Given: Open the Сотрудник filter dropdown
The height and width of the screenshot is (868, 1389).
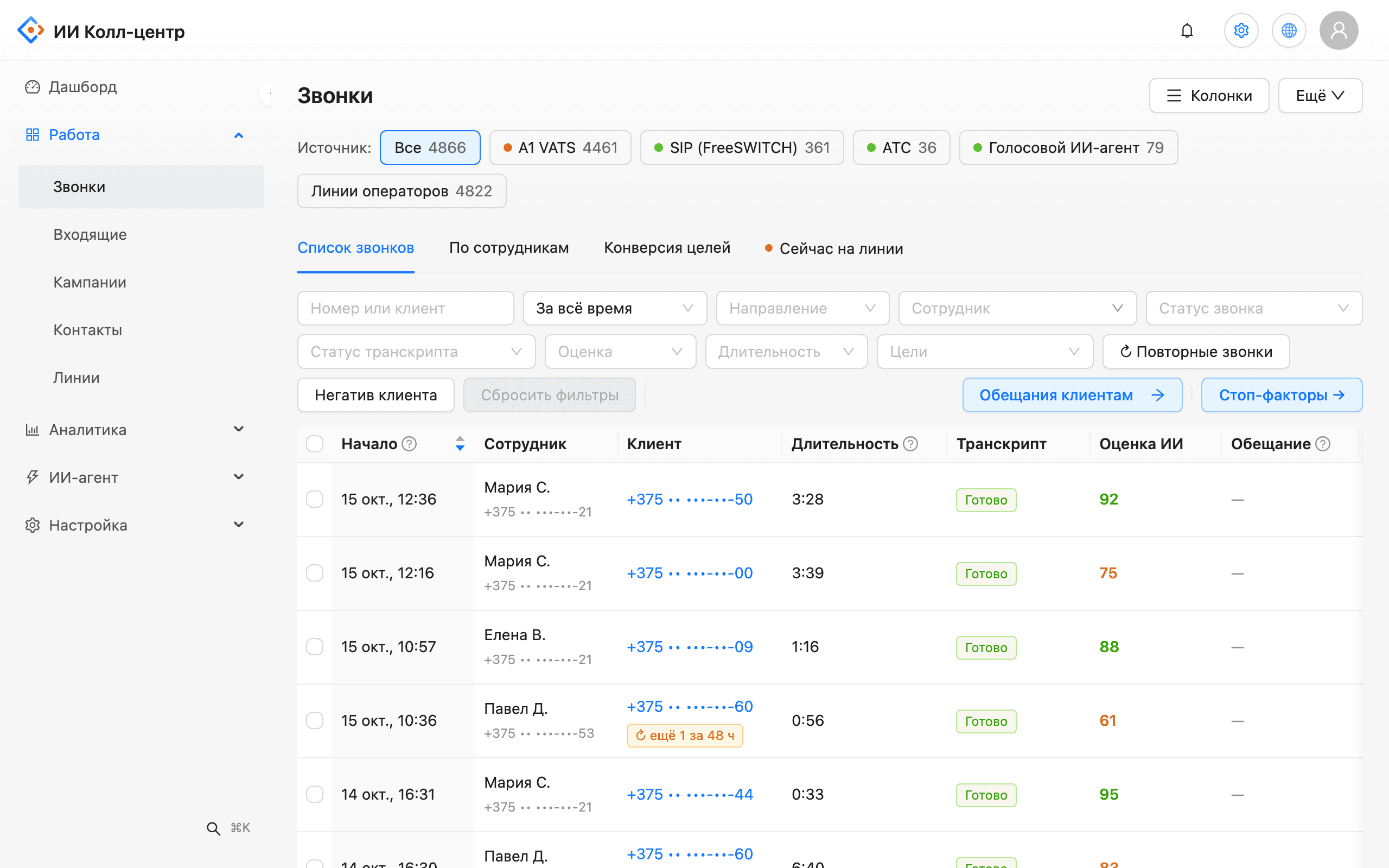Looking at the screenshot, I should [x=1017, y=308].
